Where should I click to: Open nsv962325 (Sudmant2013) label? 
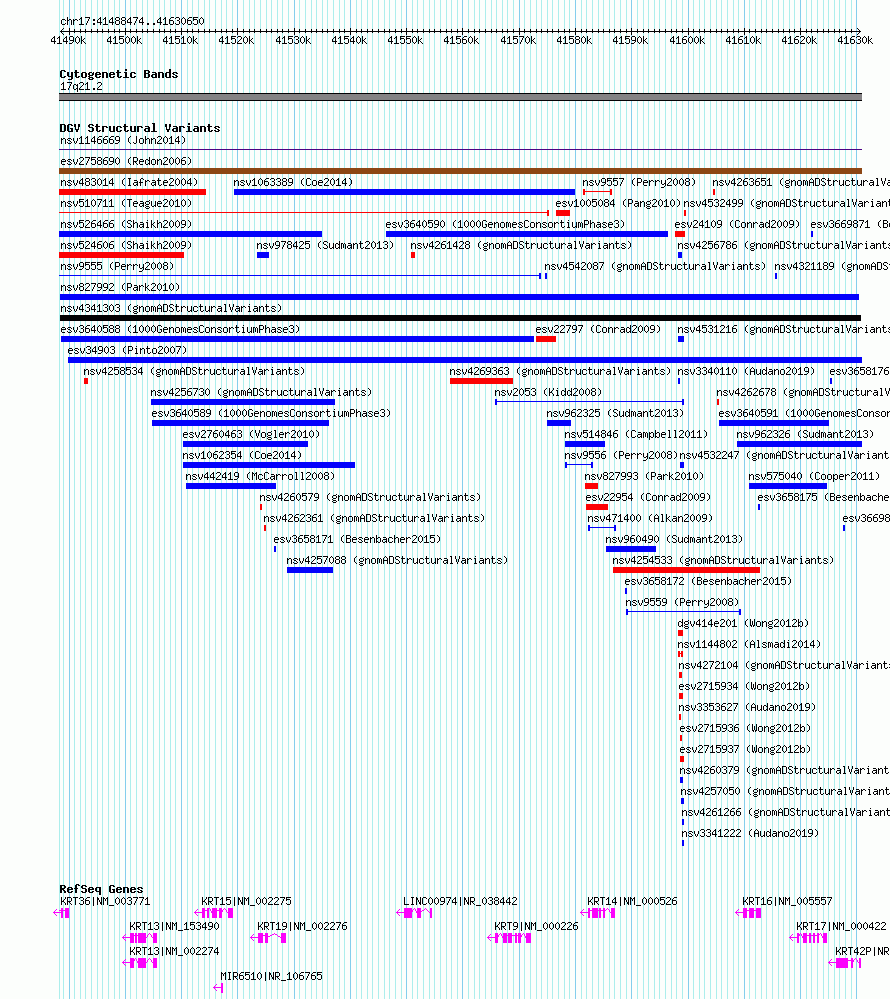[615, 413]
